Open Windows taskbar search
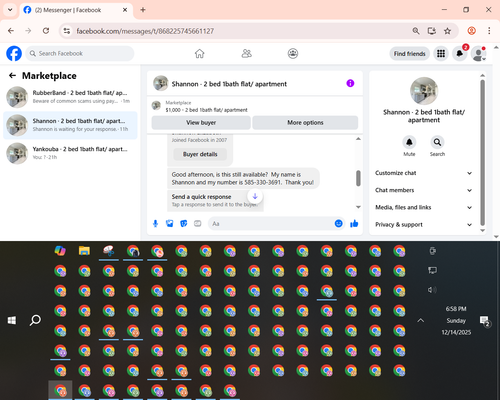 point(35,320)
